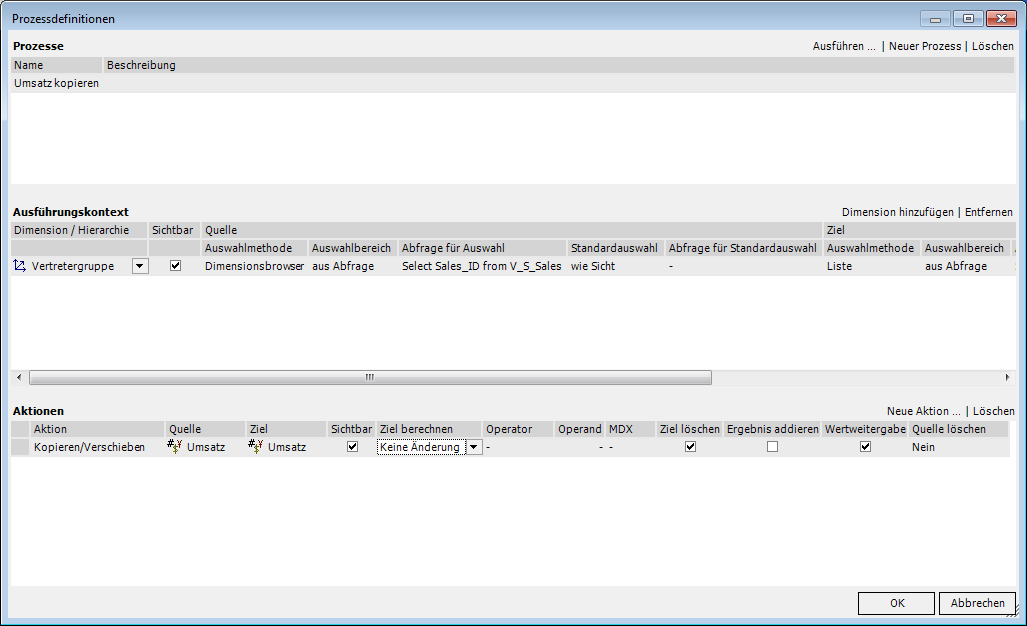Click Neue Aktion link
The image size is (1027, 626).
[923, 411]
